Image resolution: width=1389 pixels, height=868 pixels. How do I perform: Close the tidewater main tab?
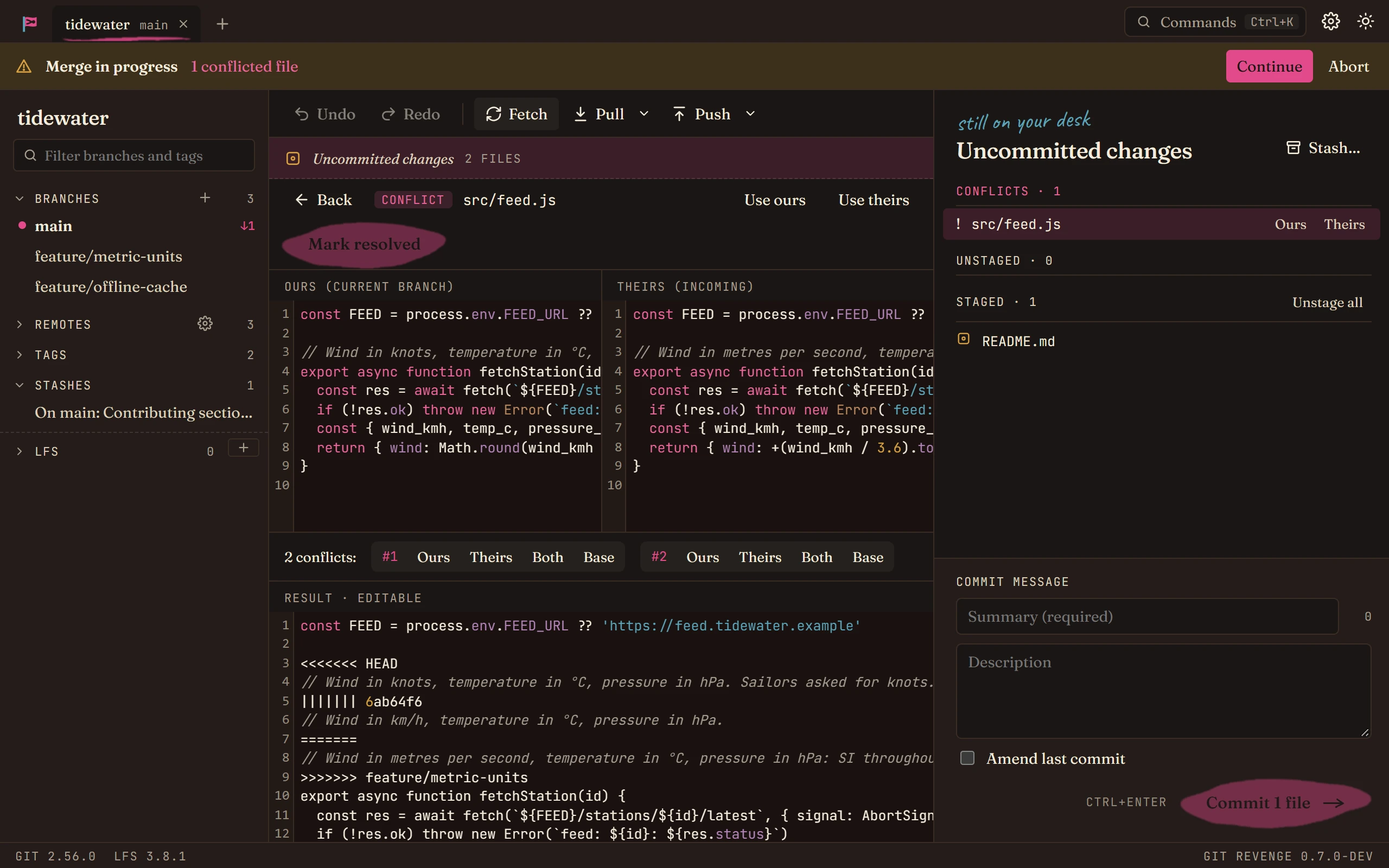click(183, 24)
